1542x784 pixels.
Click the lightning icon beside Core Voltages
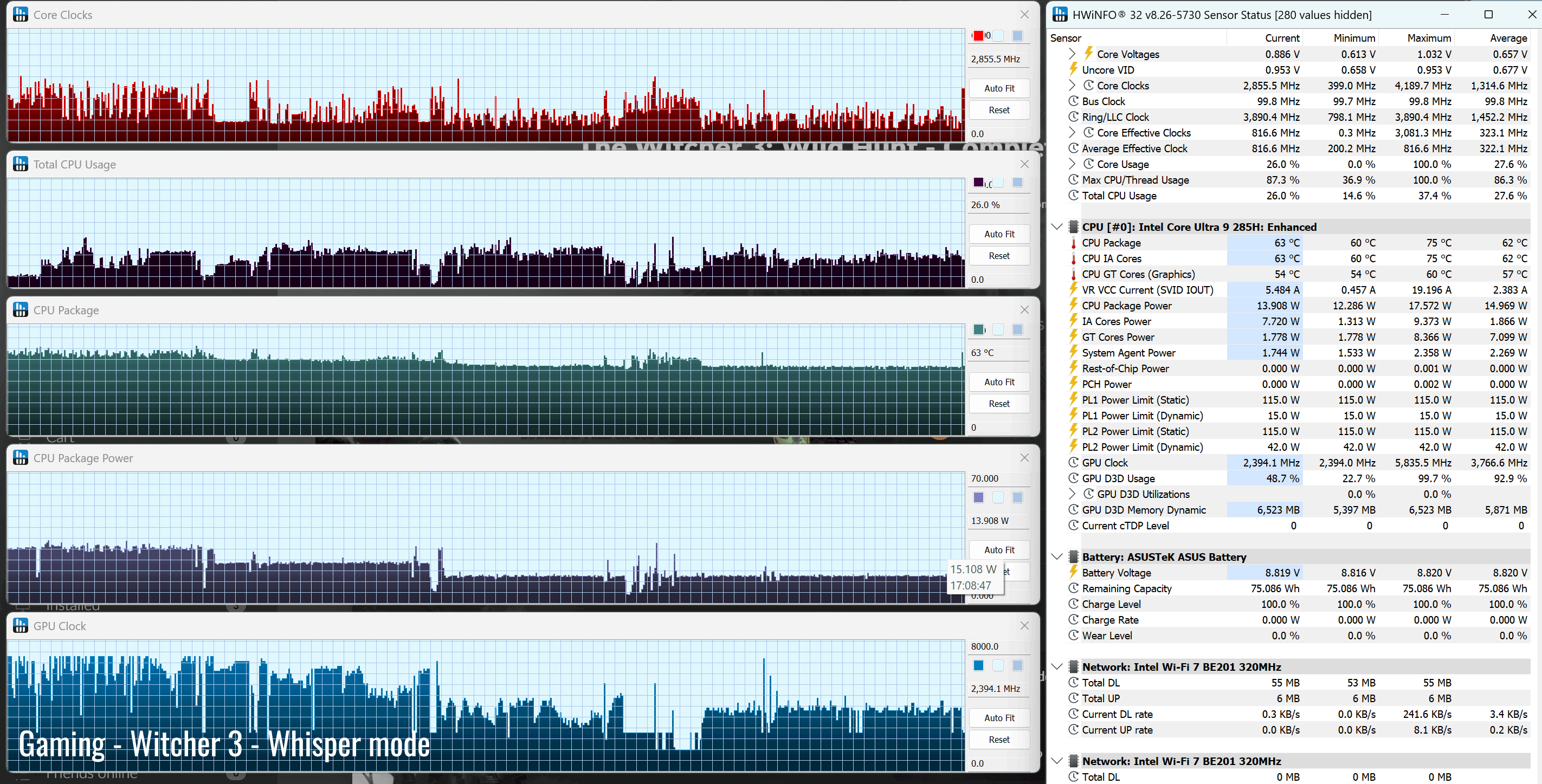(1088, 54)
